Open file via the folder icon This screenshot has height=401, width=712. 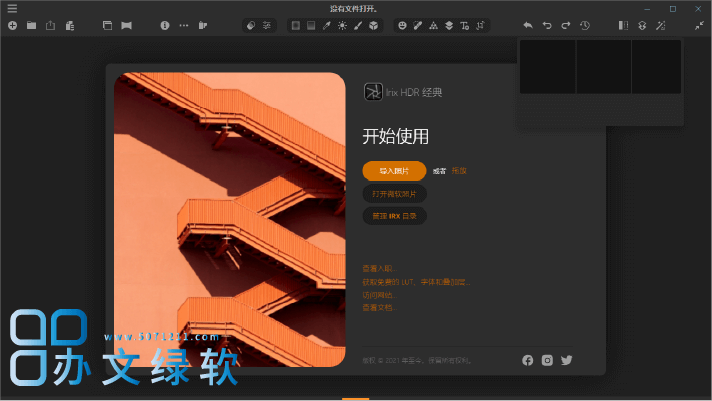pos(31,25)
